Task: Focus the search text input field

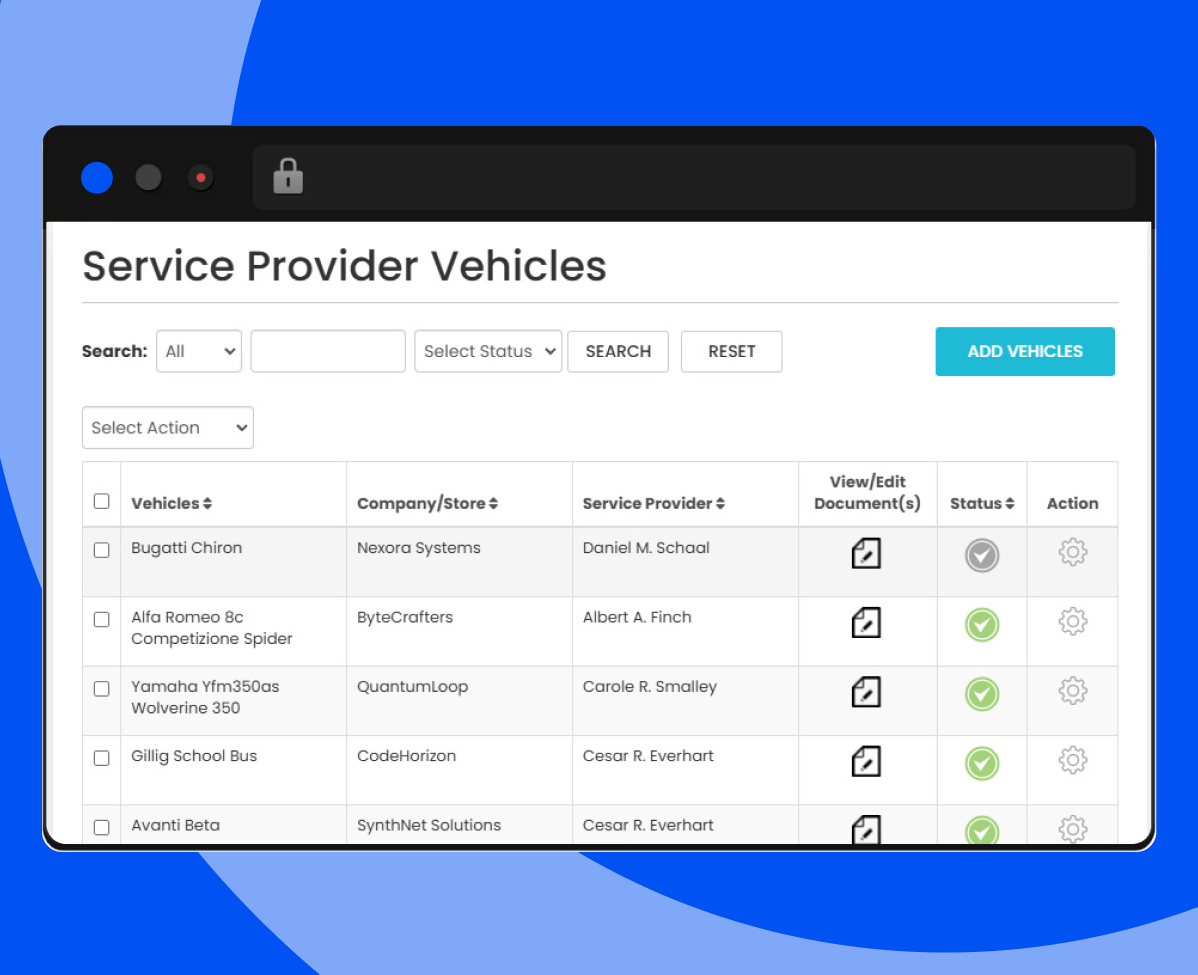Action: (x=328, y=351)
